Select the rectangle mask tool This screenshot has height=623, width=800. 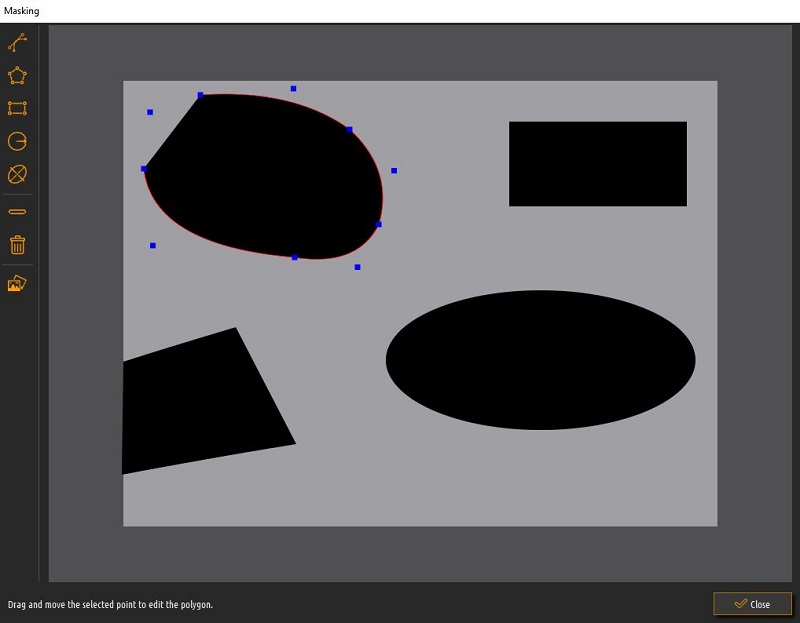(x=17, y=108)
